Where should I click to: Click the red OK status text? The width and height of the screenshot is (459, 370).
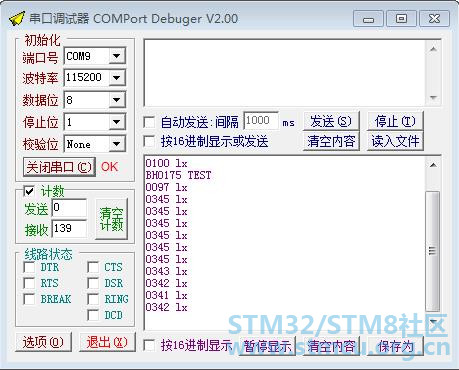(x=109, y=167)
